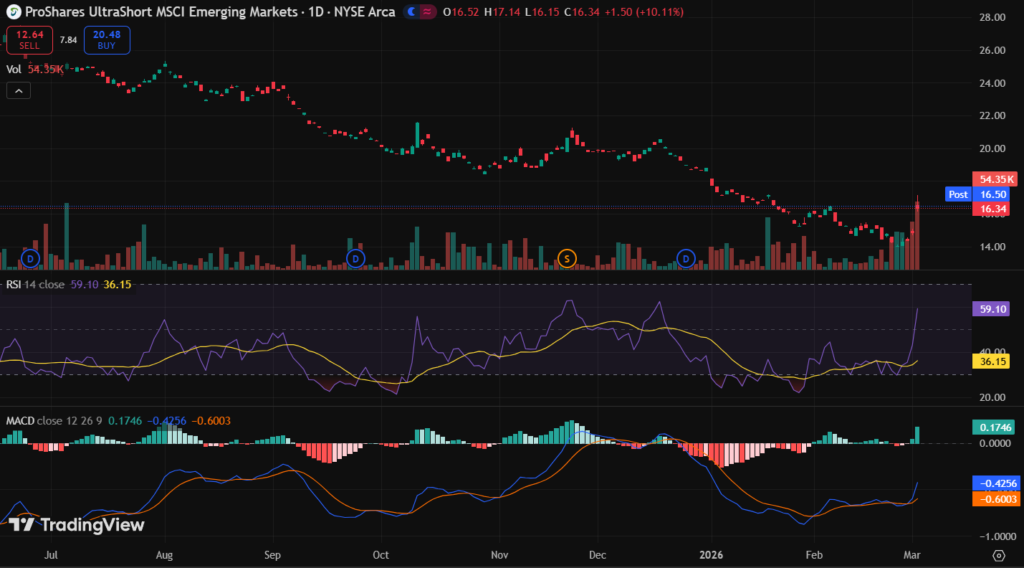The image size is (1024, 568).
Task: Click the orange split 'S' event marker
Action: click(x=567, y=259)
